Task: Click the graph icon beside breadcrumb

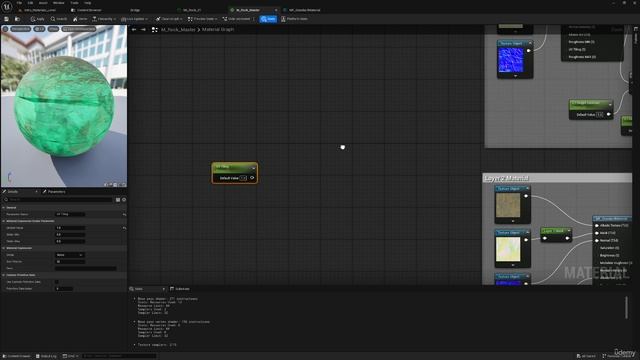Action: pyautogui.click(x=155, y=29)
